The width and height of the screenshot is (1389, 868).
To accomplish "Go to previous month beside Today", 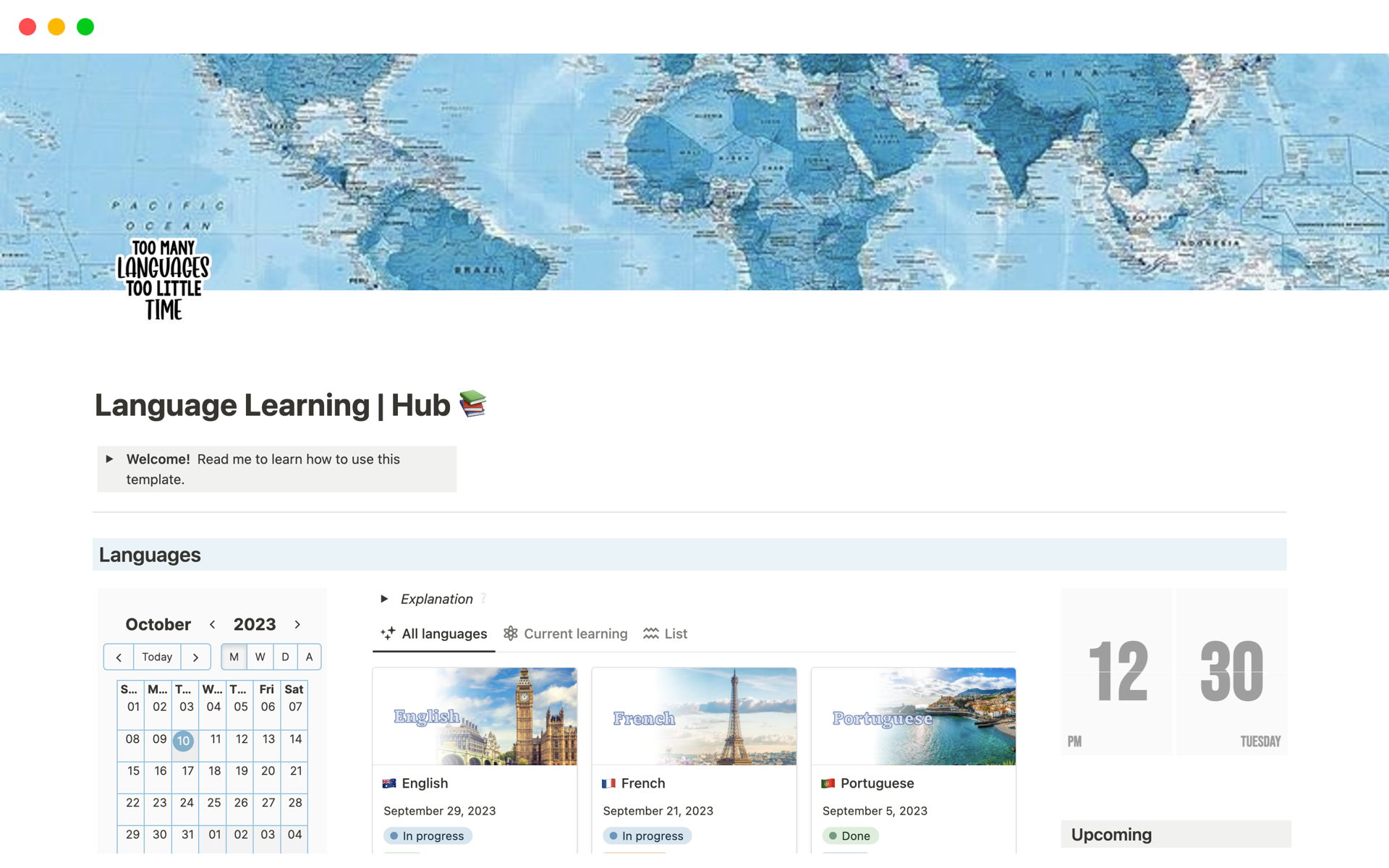I will (119, 657).
